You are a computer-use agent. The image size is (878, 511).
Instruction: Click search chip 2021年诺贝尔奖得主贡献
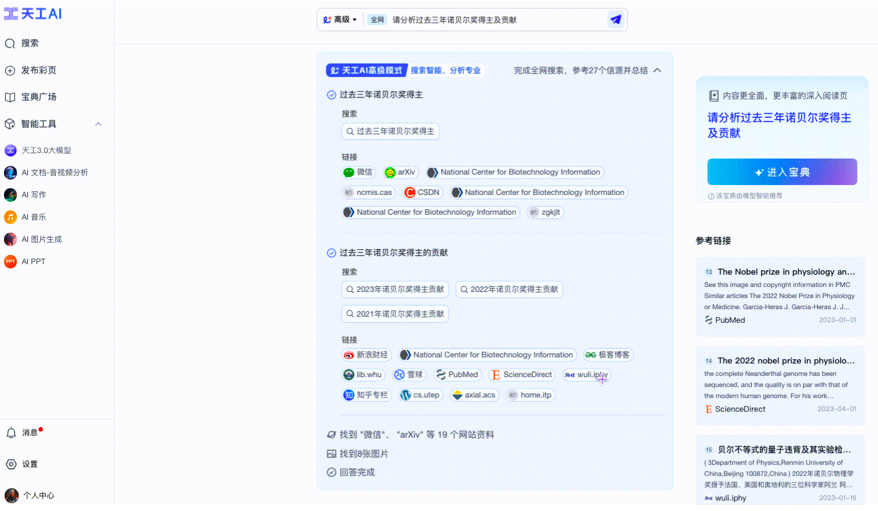point(395,313)
